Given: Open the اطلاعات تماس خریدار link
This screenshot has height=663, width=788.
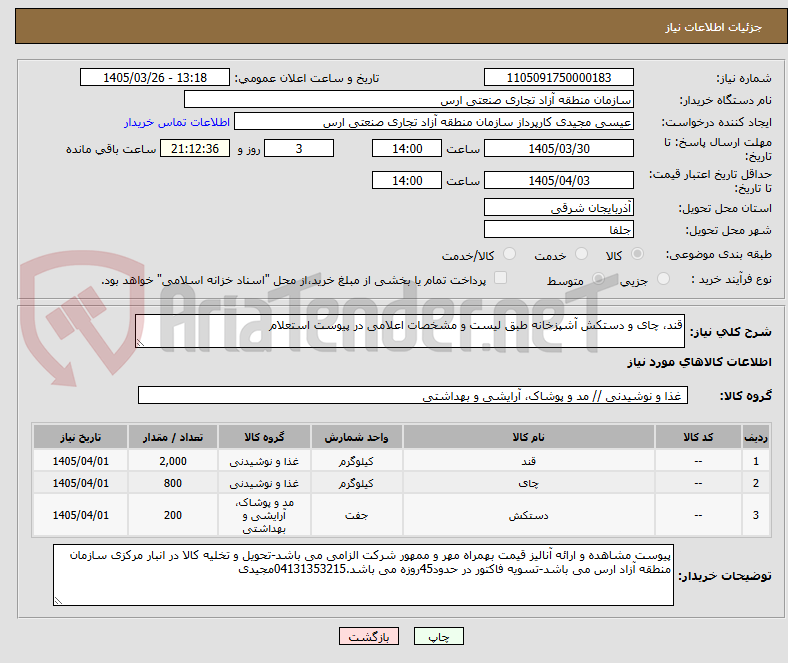Looking at the screenshot, I should pos(177,122).
